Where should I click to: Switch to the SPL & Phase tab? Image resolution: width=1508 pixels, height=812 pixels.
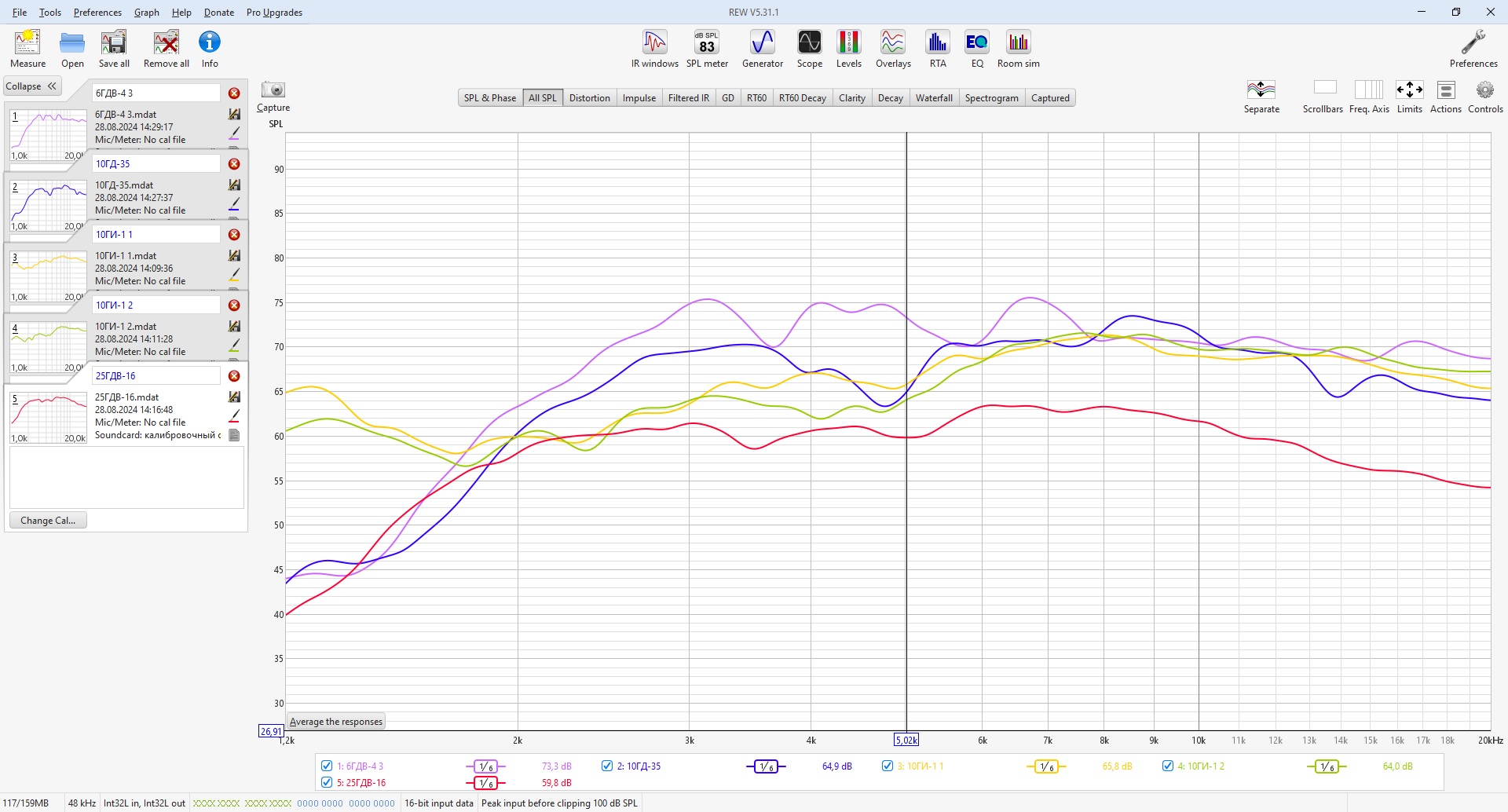(490, 98)
